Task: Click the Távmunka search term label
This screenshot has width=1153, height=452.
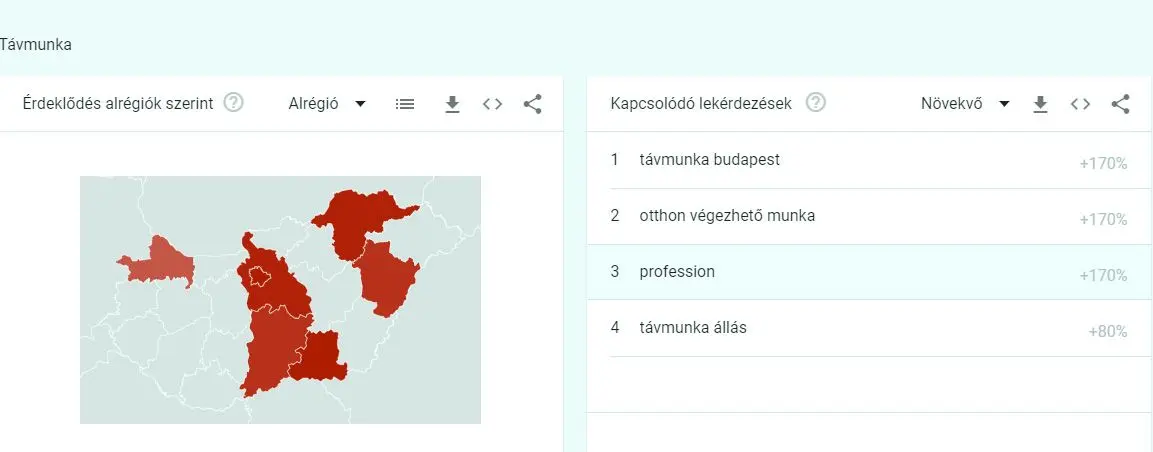Action: pos(36,45)
